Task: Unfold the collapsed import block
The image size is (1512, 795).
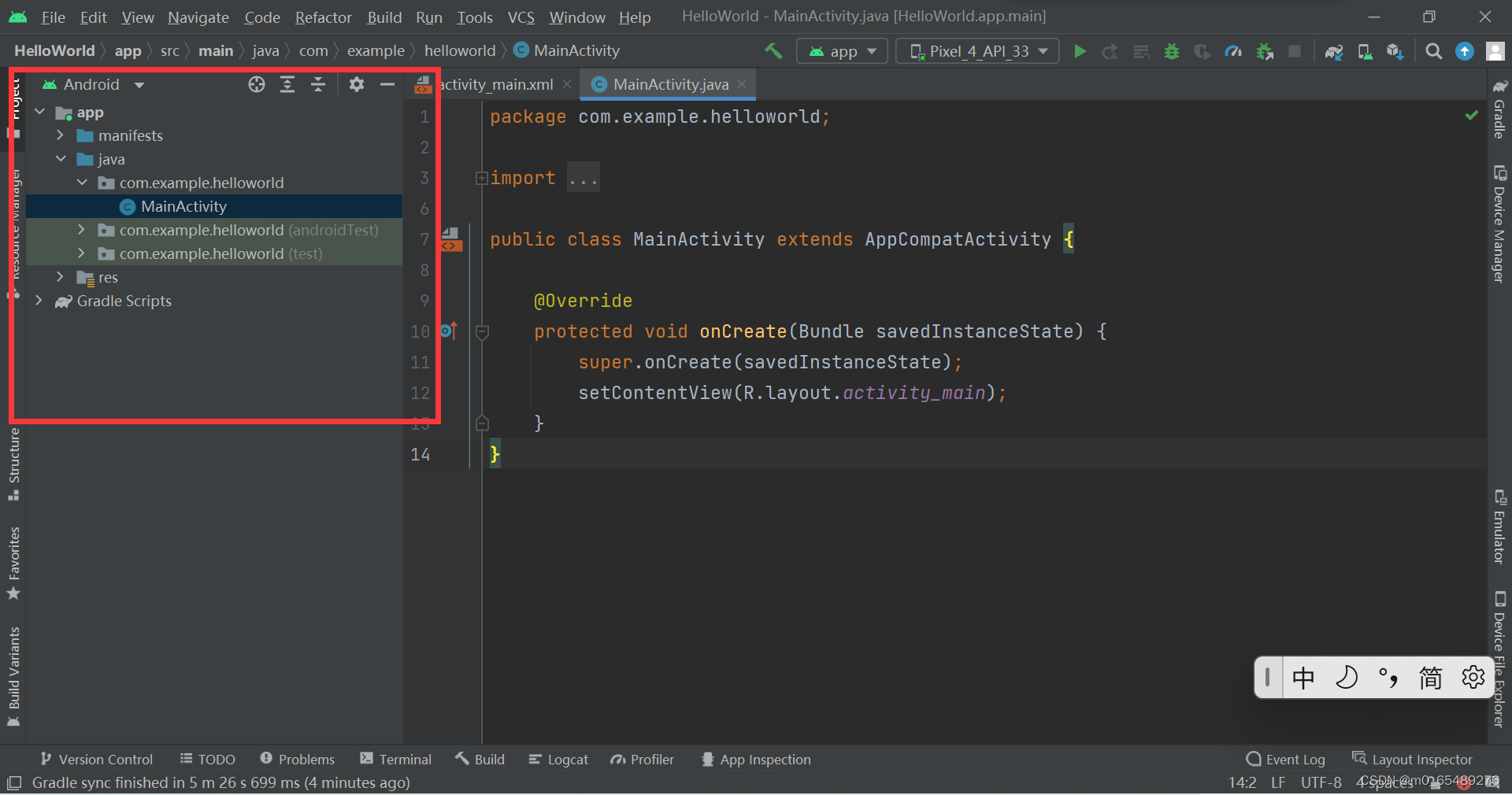Action: click(481, 179)
